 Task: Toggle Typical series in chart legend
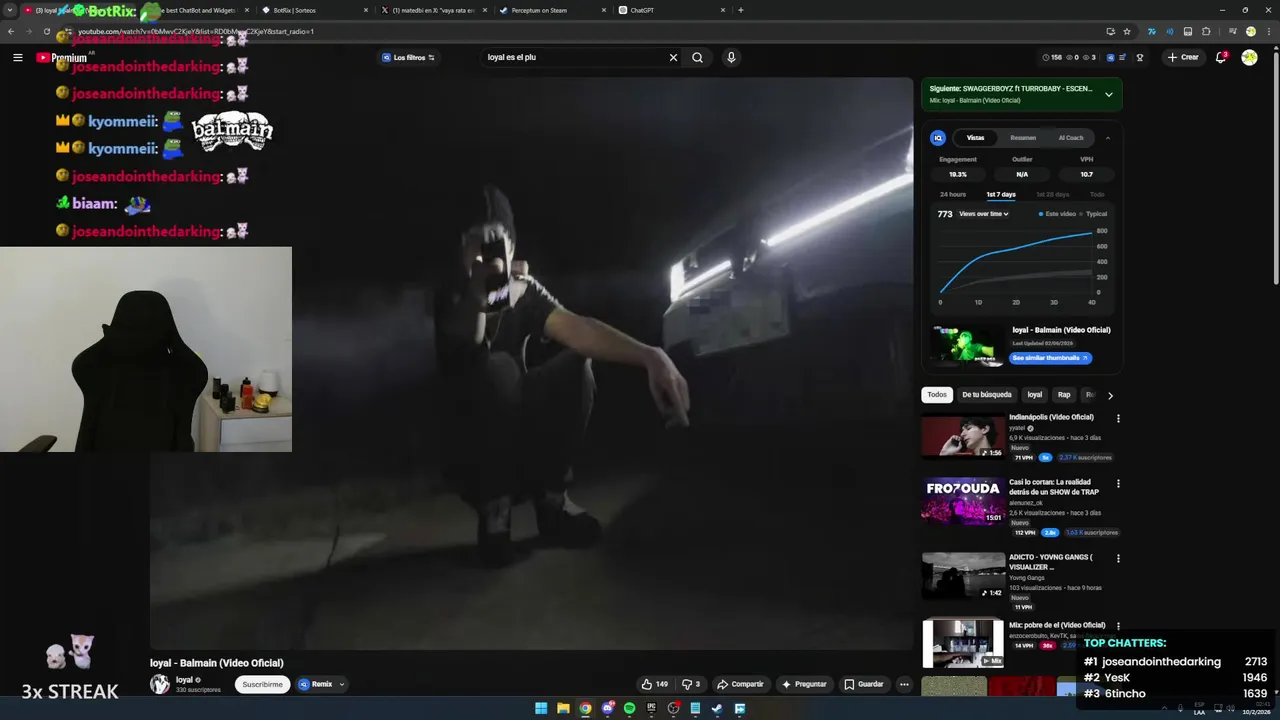[1094, 214]
